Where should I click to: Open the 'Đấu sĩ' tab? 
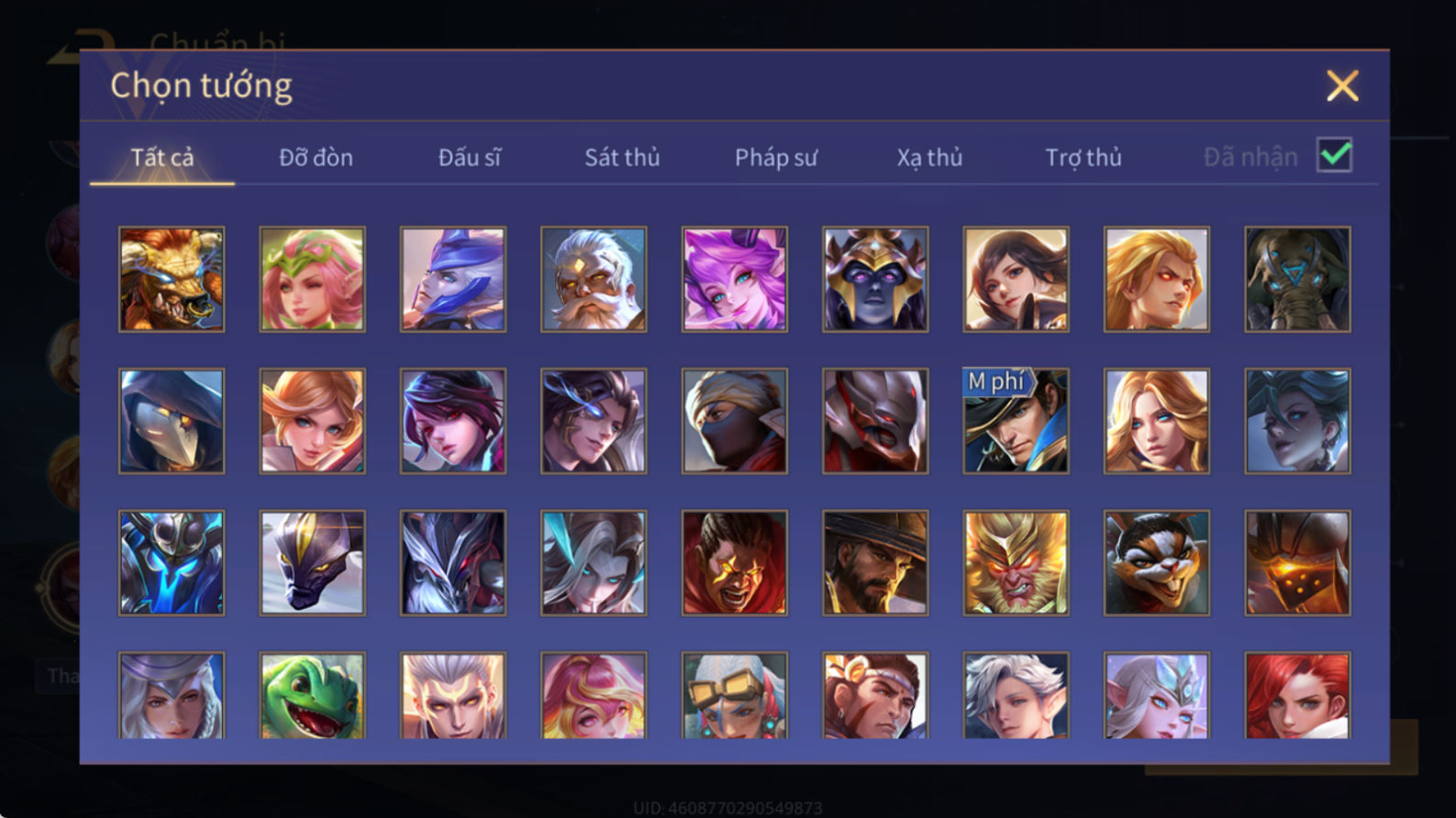(469, 158)
